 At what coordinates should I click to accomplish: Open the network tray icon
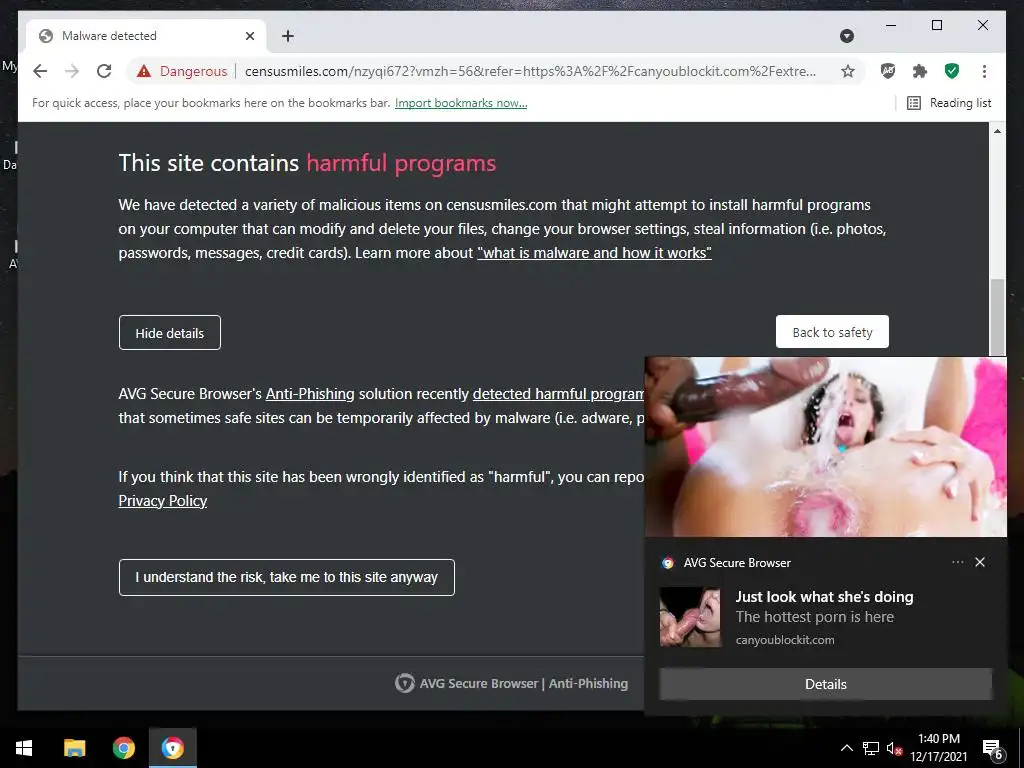871,748
